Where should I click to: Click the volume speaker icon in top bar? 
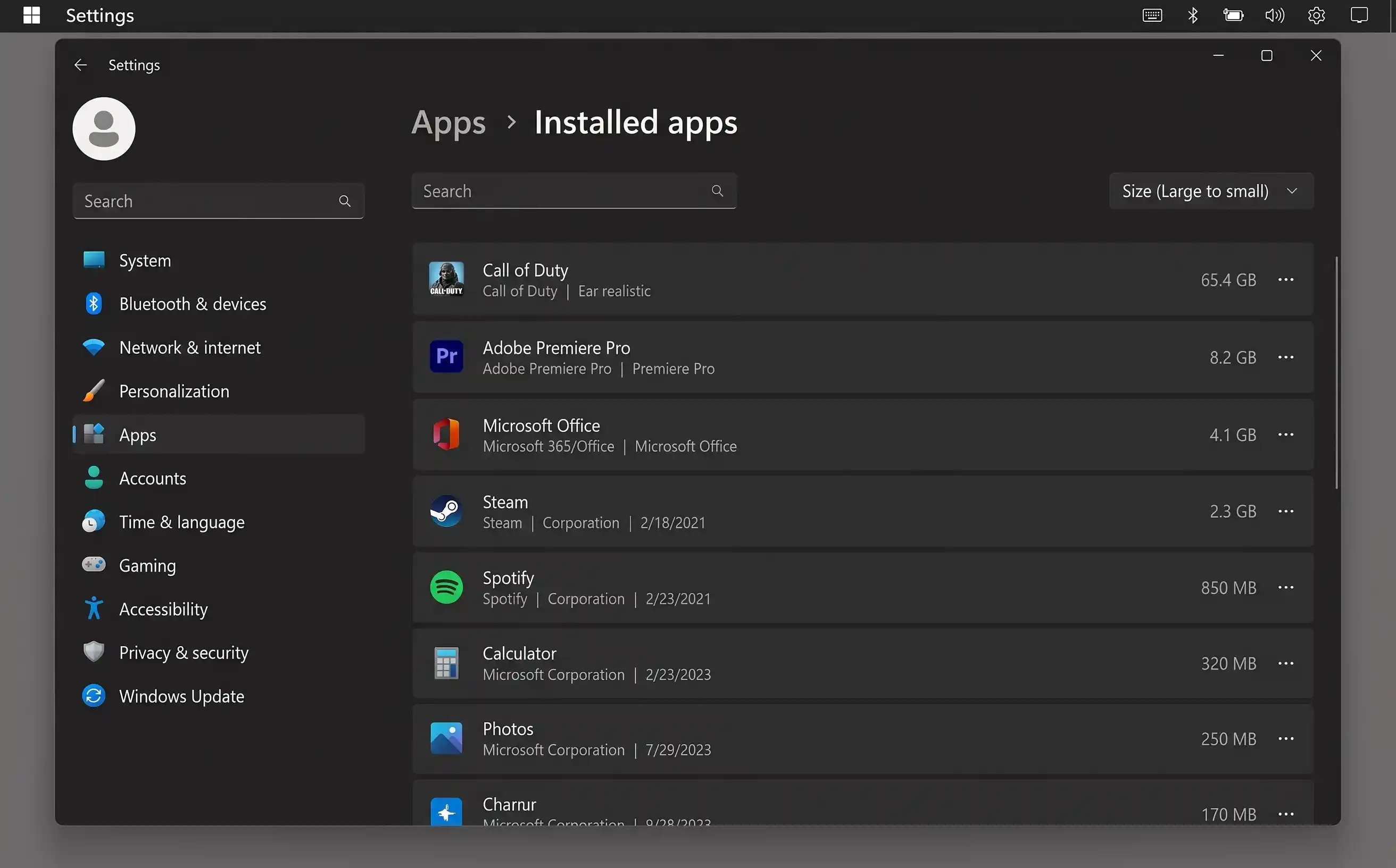tap(1274, 15)
